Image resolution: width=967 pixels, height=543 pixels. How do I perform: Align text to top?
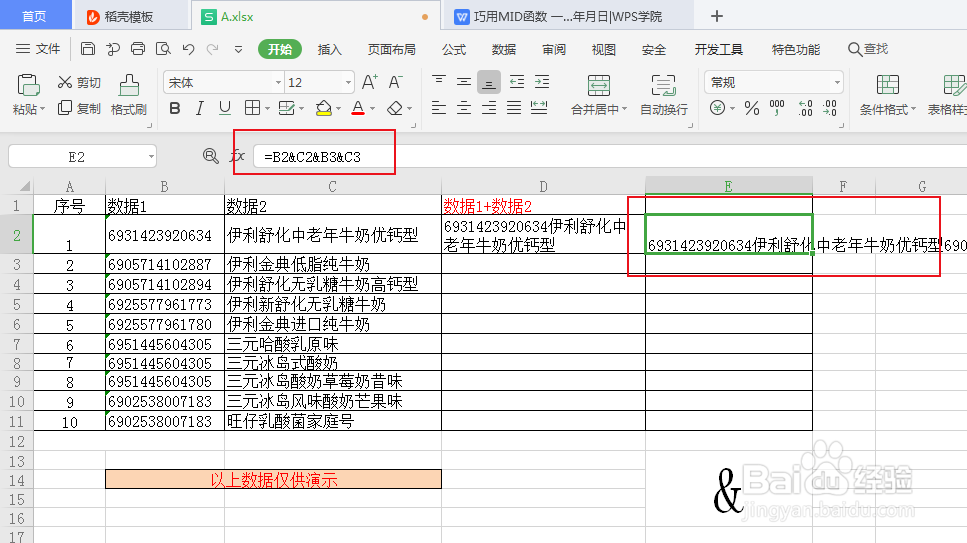click(x=438, y=81)
